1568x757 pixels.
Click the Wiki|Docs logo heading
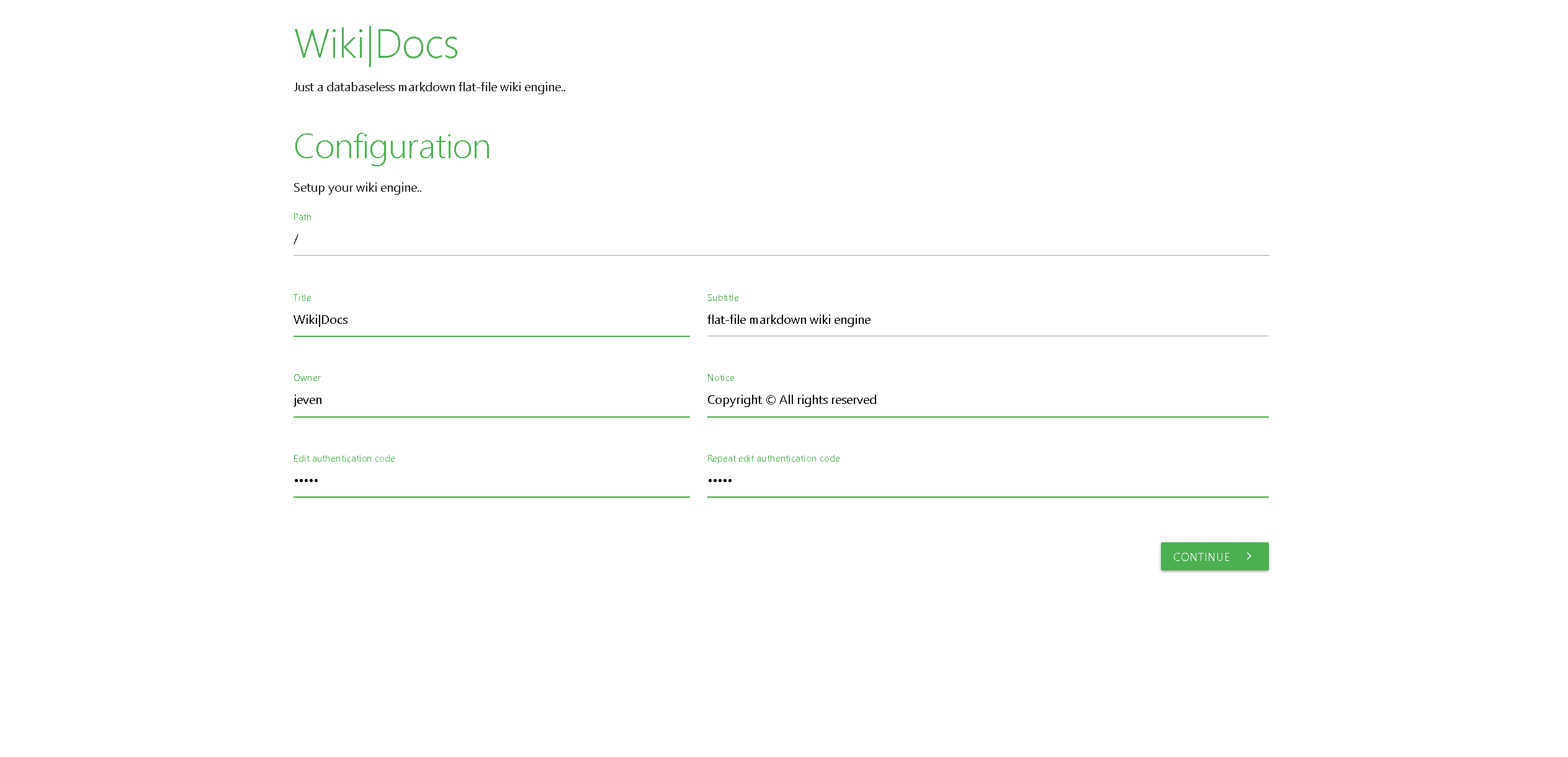(x=375, y=45)
